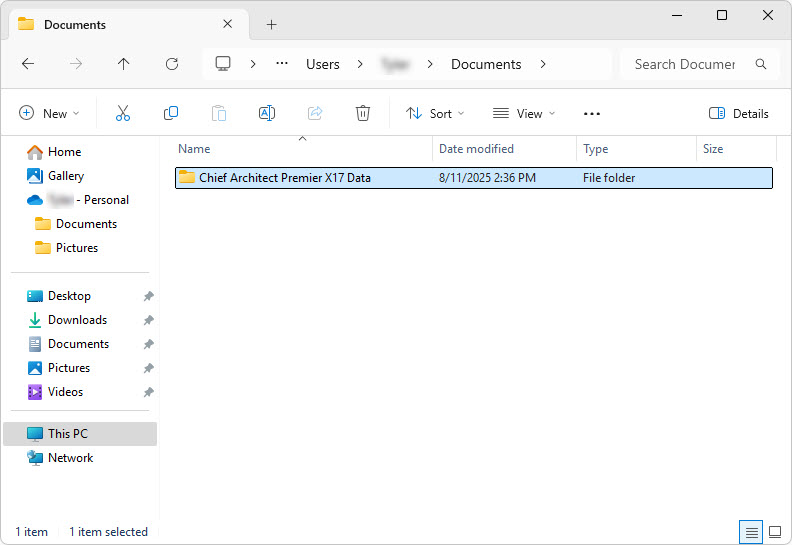Expand the hidden path with the address bar ellipsis
Image resolution: width=792 pixels, height=545 pixels.
point(282,64)
